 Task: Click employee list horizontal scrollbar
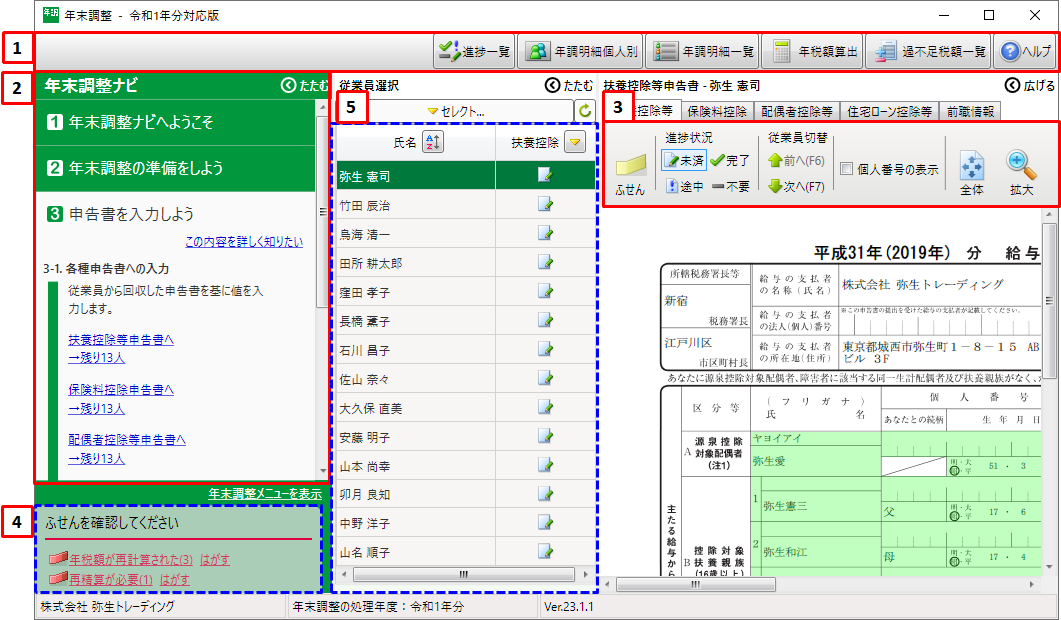464,575
